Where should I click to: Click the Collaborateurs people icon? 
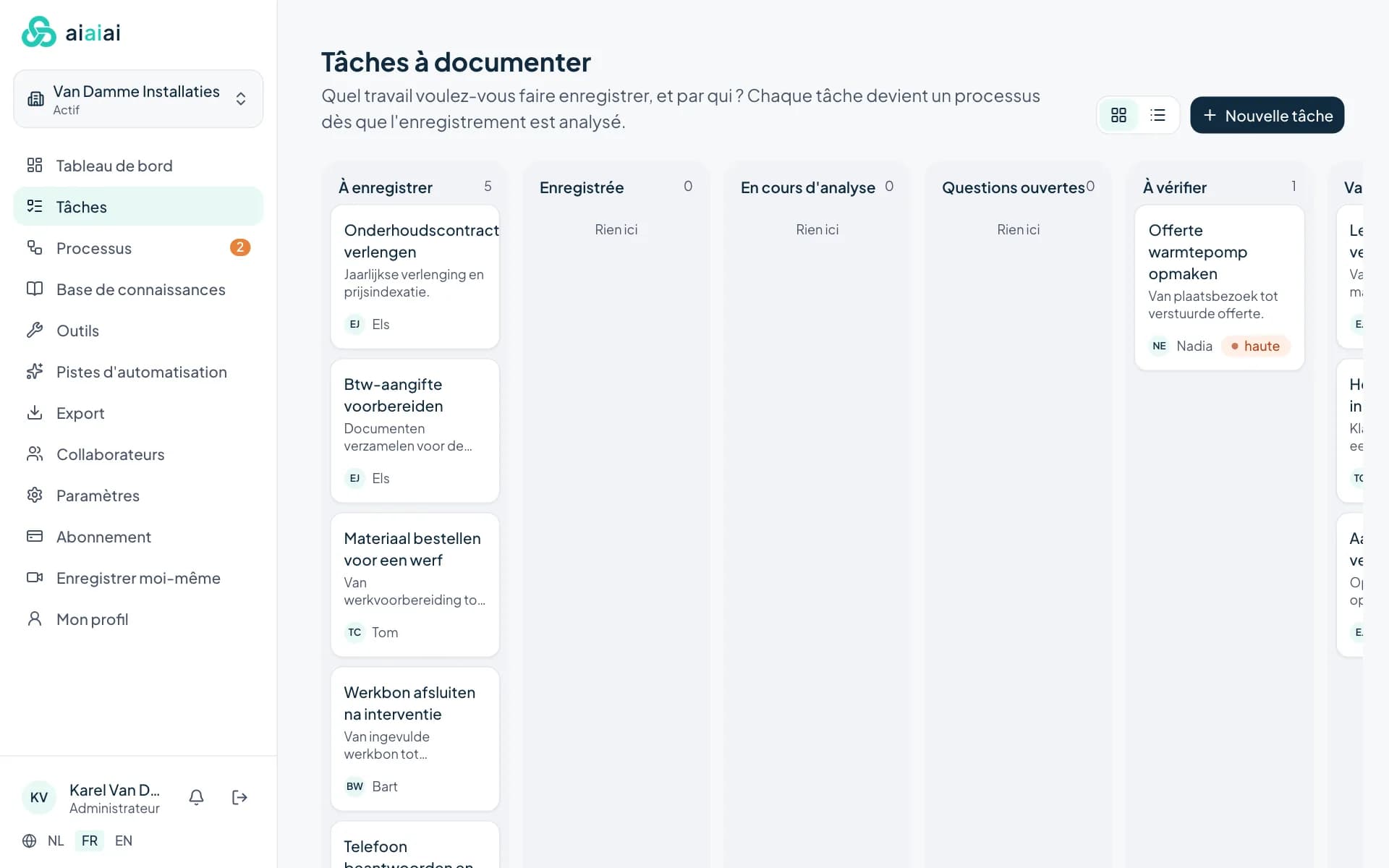(x=35, y=454)
